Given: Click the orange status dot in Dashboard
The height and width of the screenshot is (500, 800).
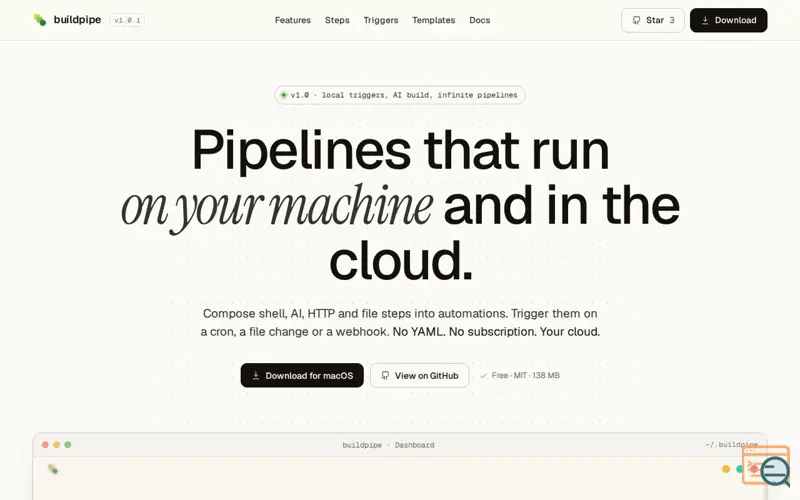Looking at the screenshot, I should [726, 469].
